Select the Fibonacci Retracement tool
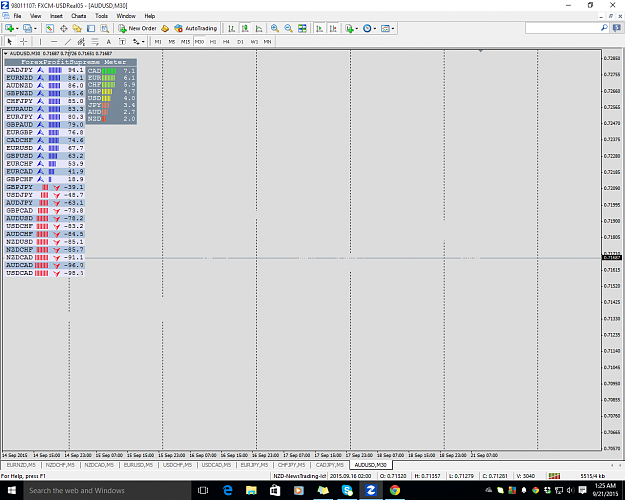The height and width of the screenshot is (500, 625). pos(95,41)
